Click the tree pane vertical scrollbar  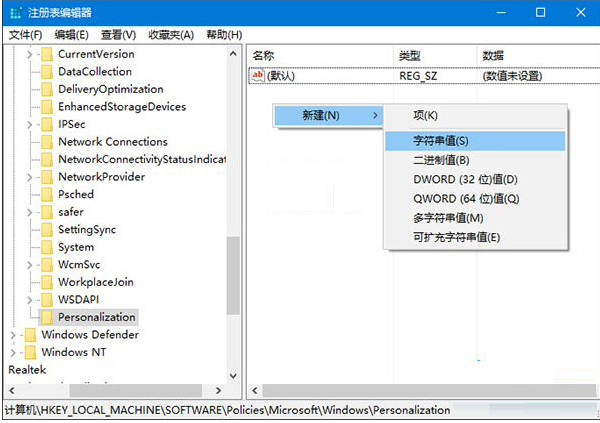click(x=234, y=270)
